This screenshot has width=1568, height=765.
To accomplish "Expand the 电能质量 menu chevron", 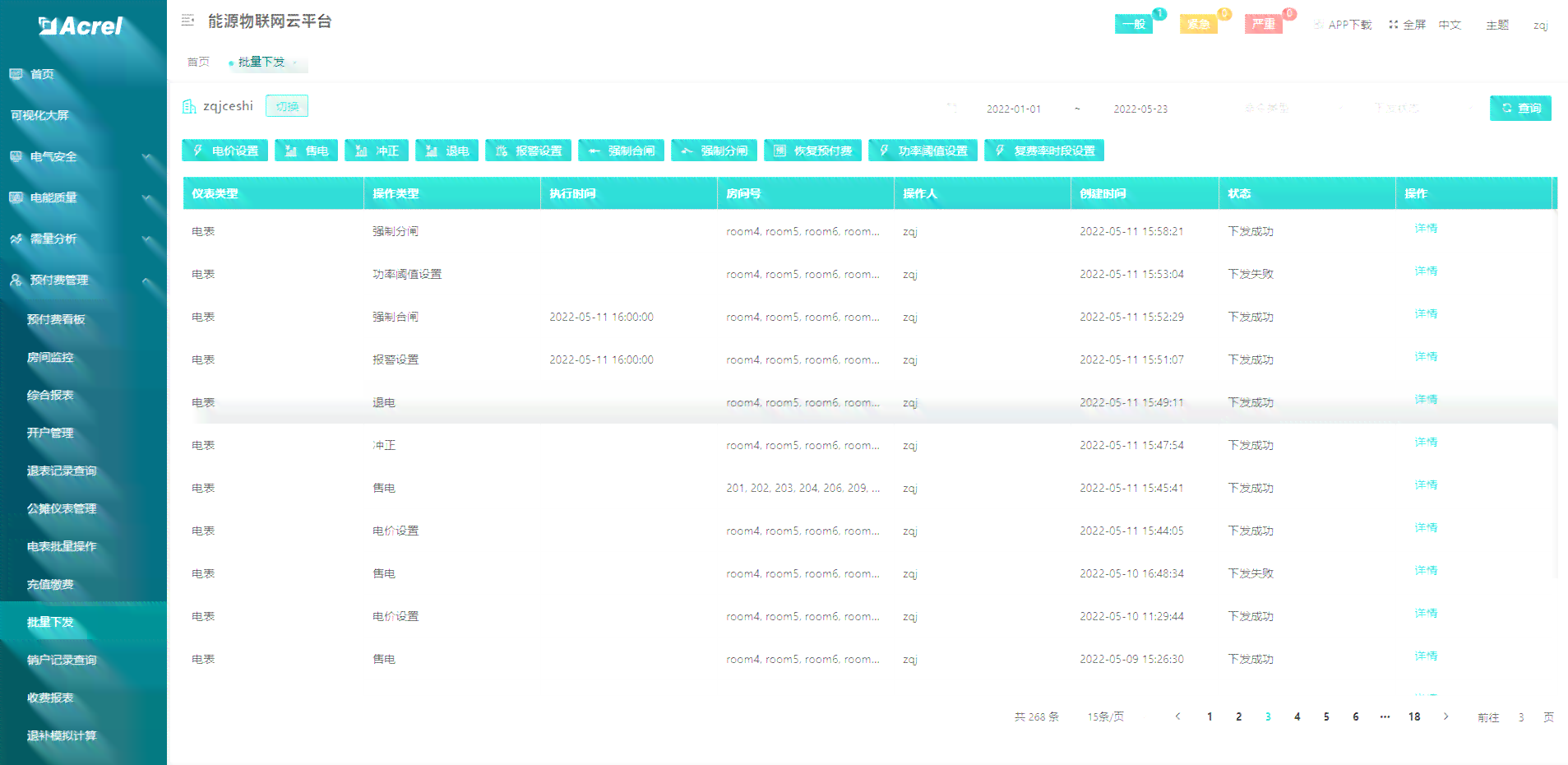I will [x=146, y=197].
